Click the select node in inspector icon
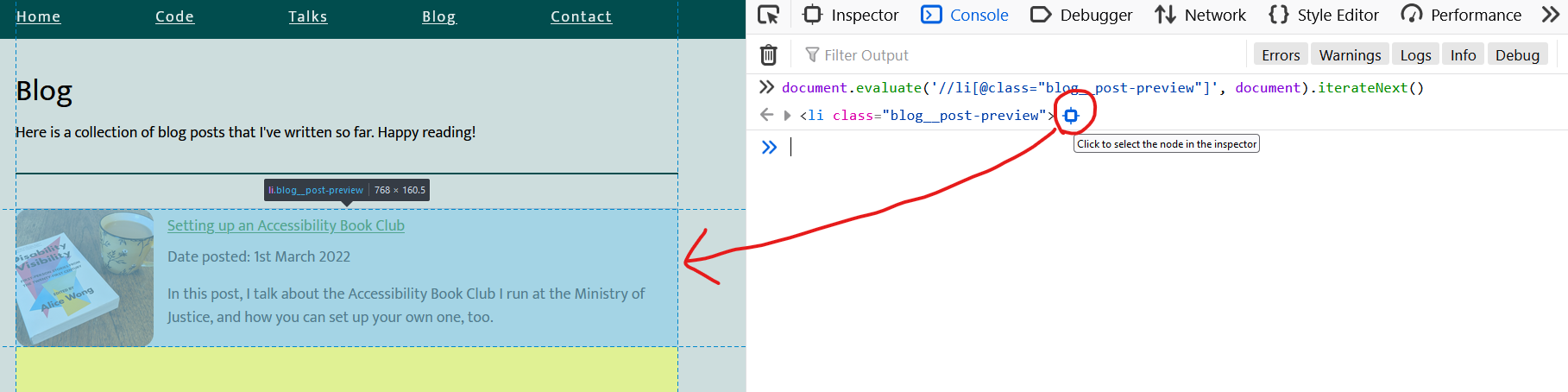Screen dimensions: 1568x392 [1071, 116]
